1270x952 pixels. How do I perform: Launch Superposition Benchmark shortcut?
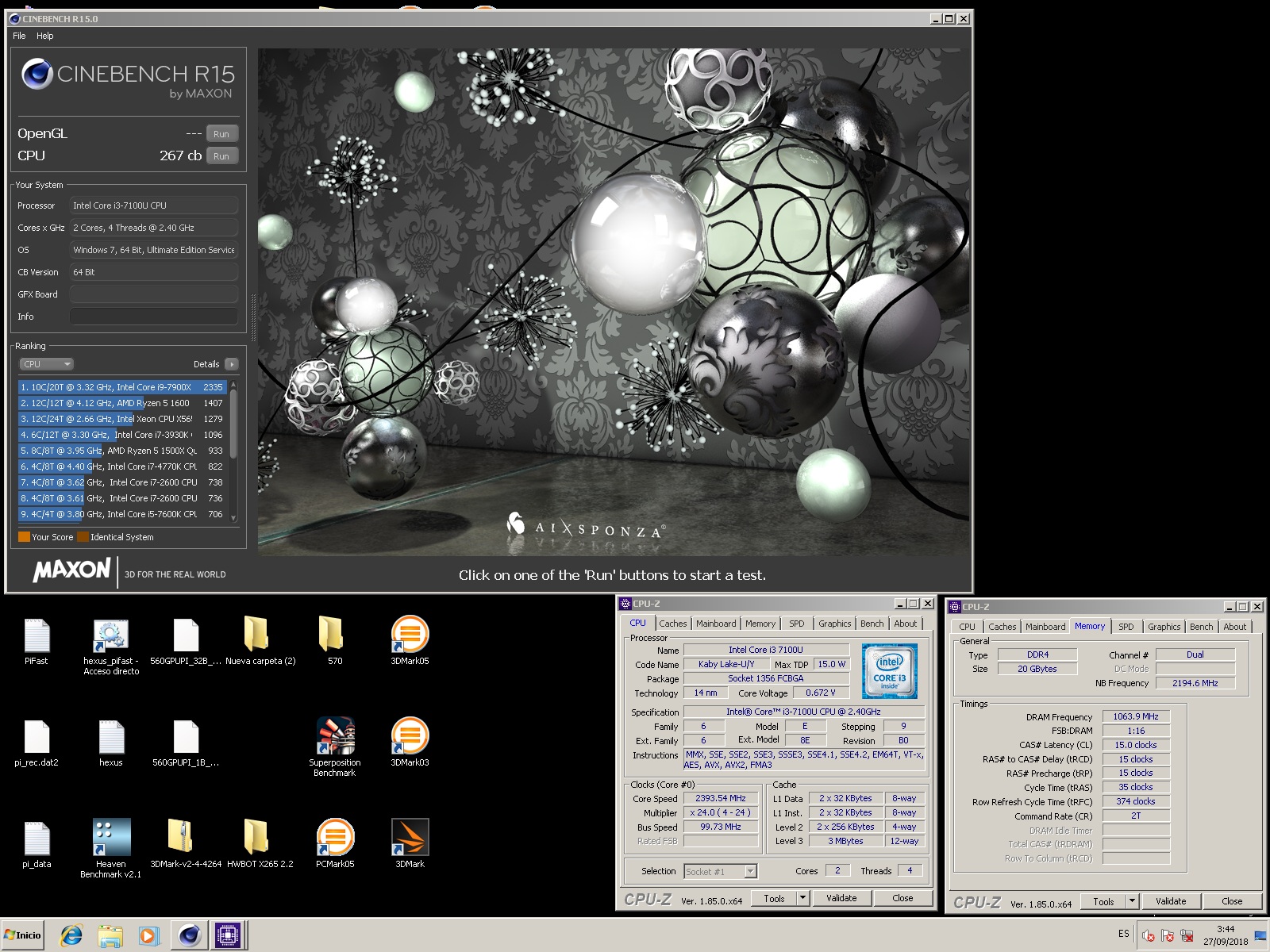[x=335, y=735]
